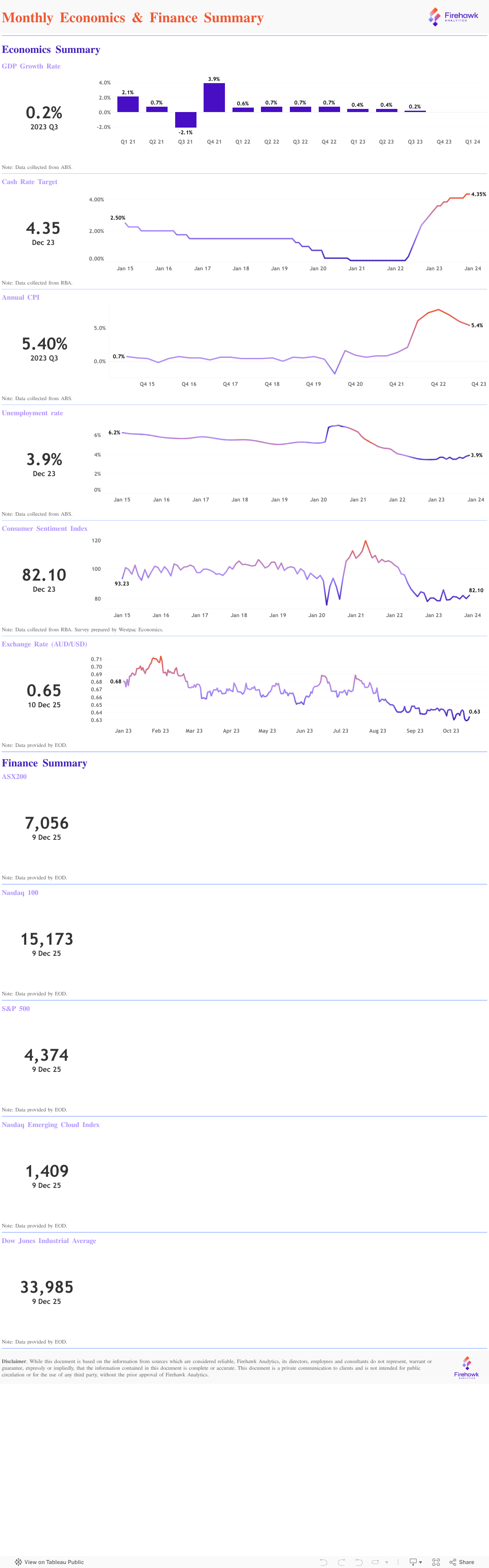Click the Firehawk logo beside the disclaimer

(x=466, y=1367)
